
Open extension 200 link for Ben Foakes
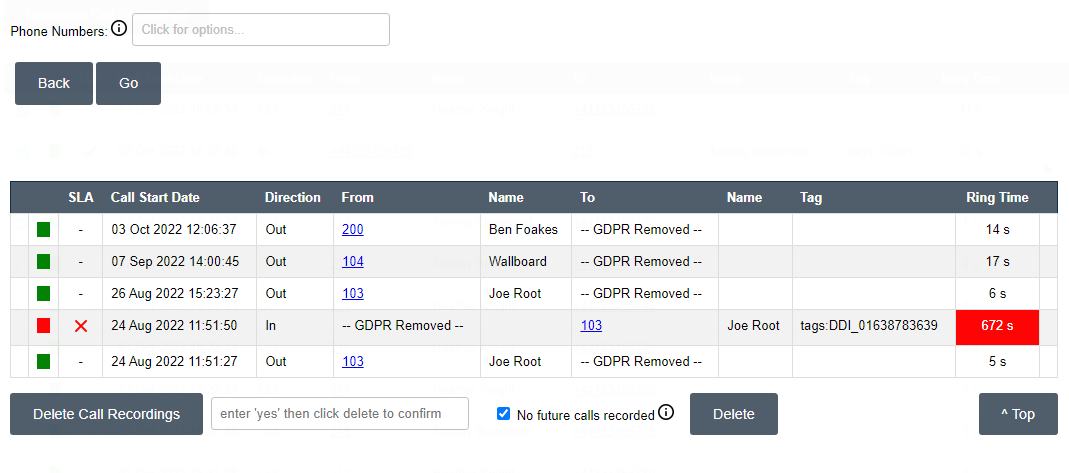coord(352,230)
